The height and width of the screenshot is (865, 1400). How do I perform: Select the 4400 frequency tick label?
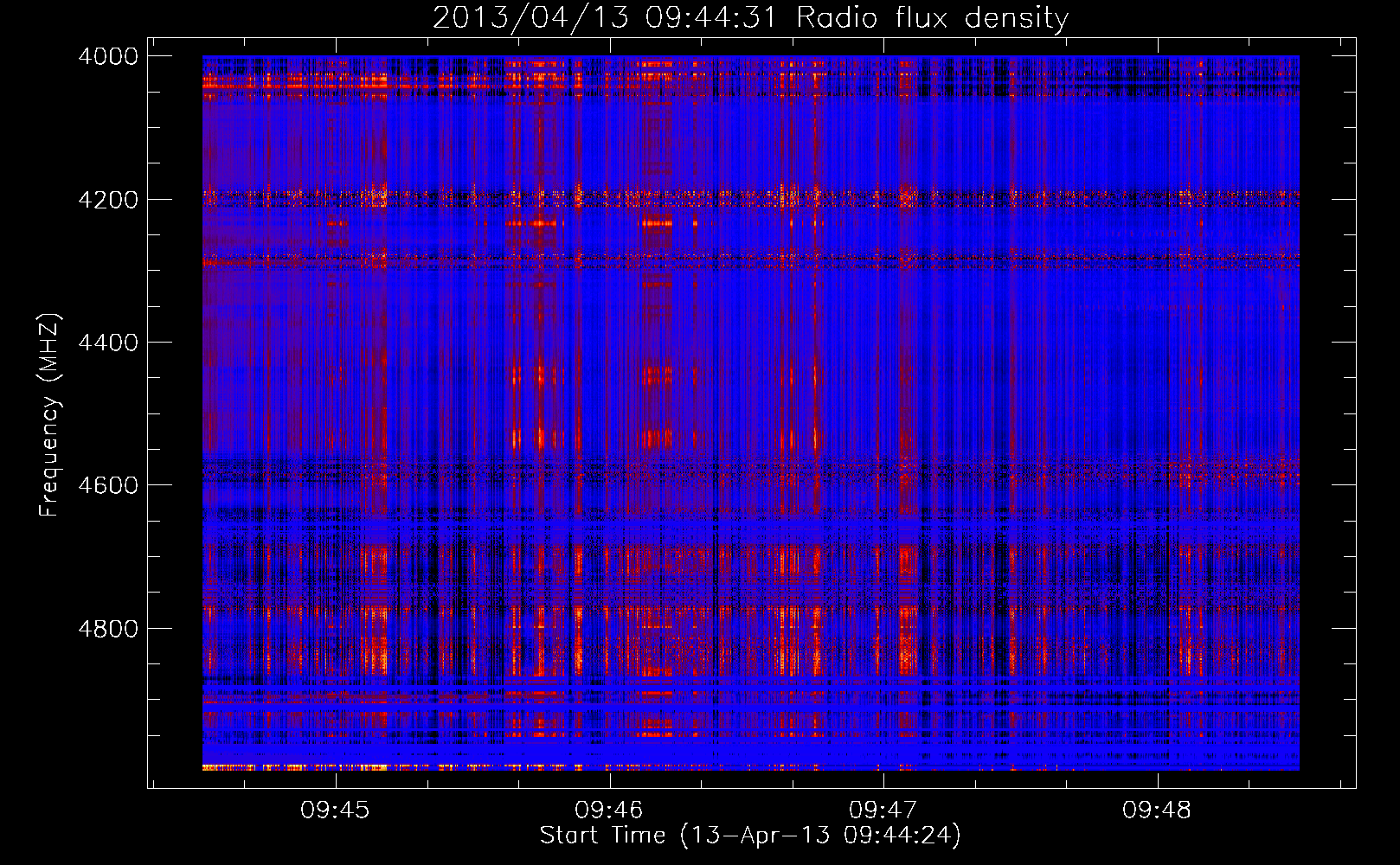(108, 343)
